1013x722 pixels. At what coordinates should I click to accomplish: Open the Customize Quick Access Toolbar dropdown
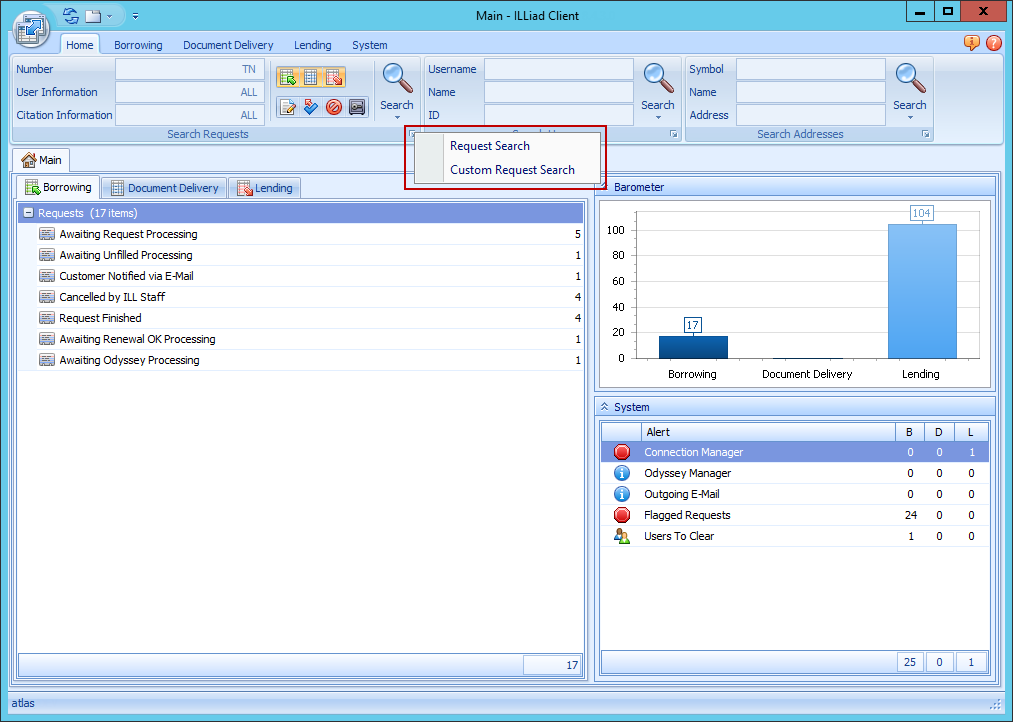[x=135, y=16]
